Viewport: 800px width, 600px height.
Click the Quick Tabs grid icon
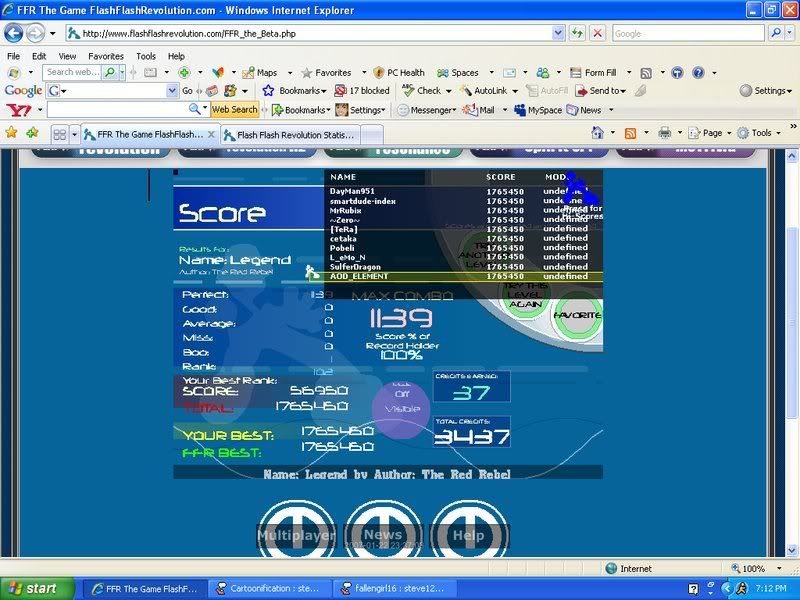point(60,134)
